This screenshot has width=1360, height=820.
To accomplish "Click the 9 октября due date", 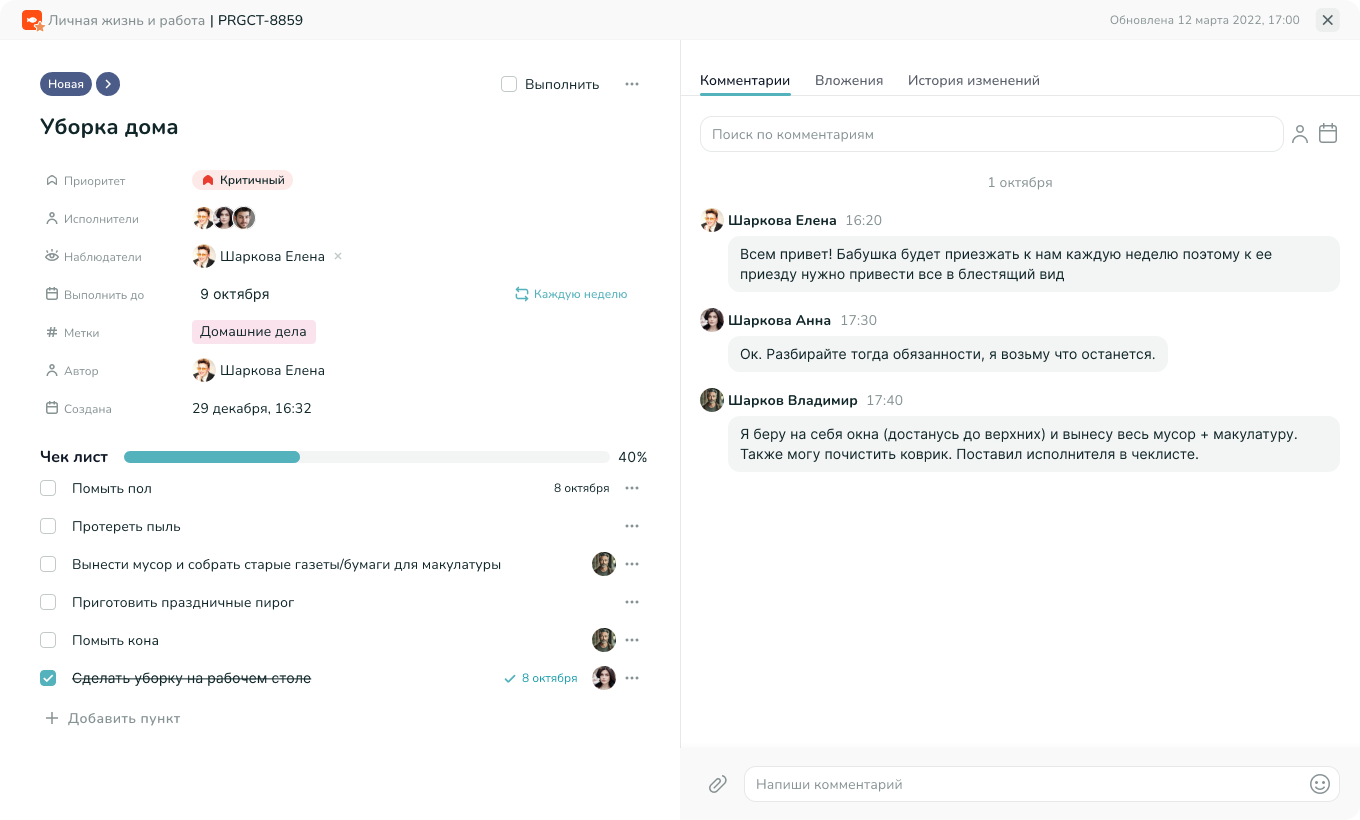I will [235, 295].
